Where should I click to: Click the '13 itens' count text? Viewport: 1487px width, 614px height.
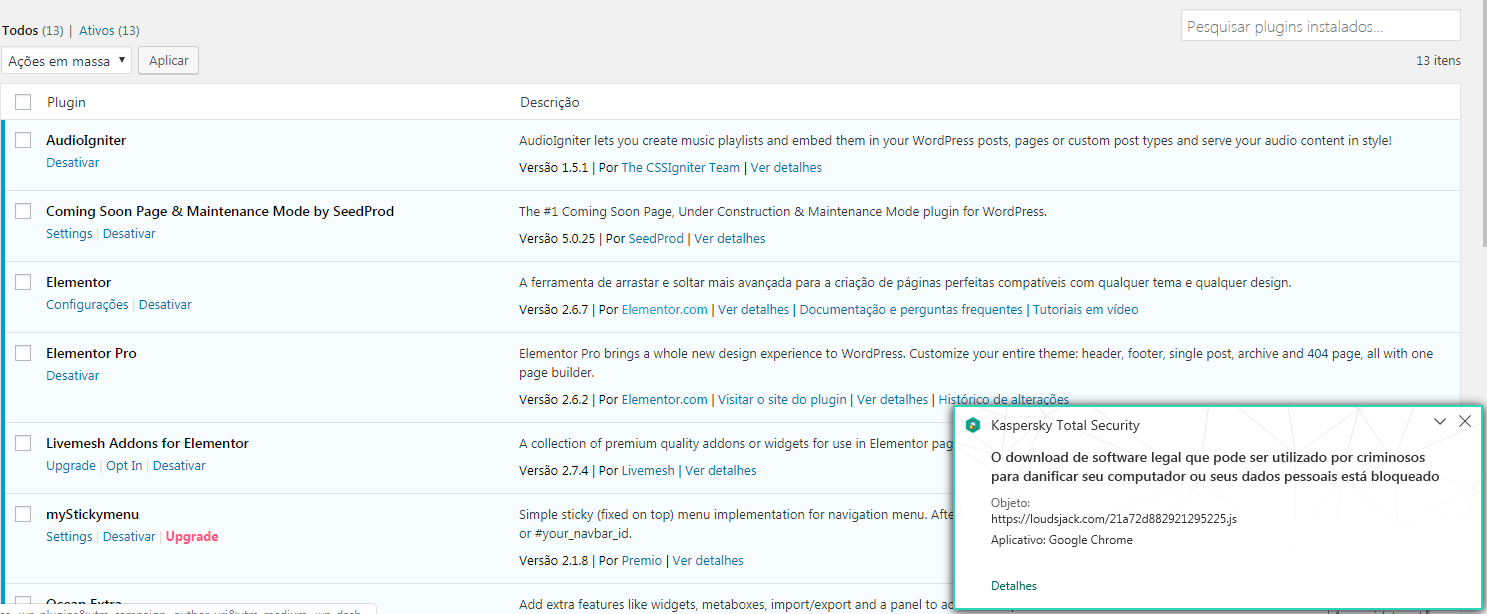(x=1438, y=61)
